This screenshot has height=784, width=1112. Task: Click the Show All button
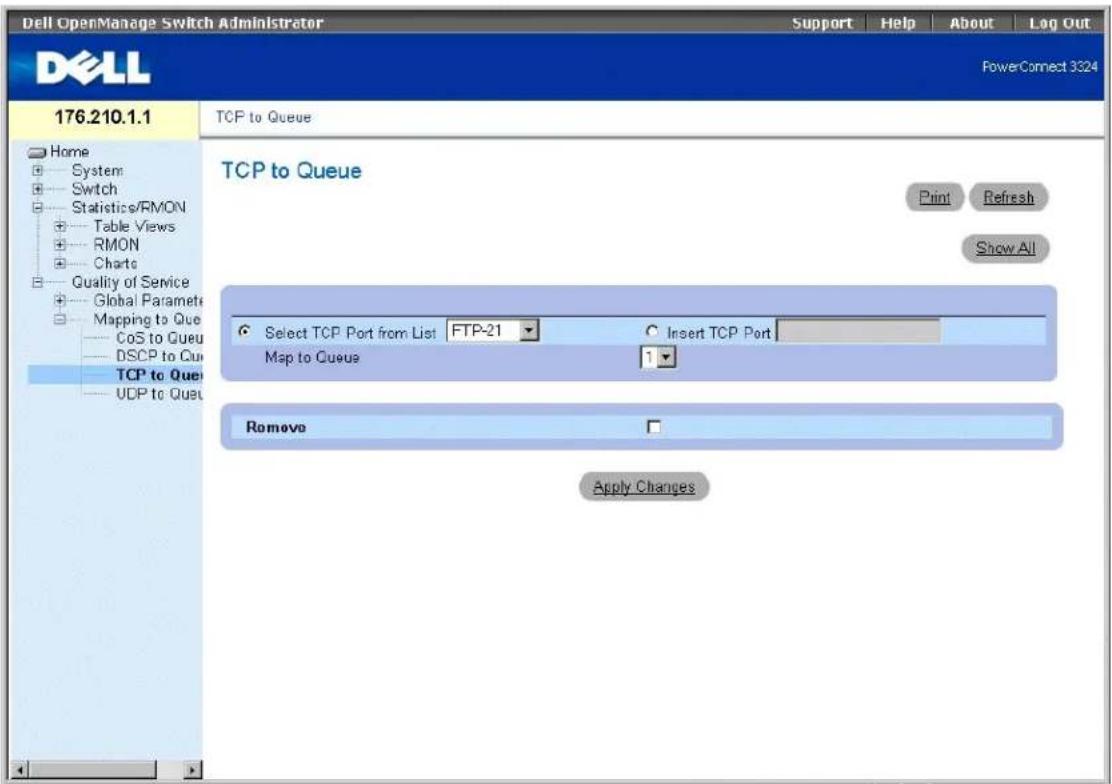[1005, 248]
